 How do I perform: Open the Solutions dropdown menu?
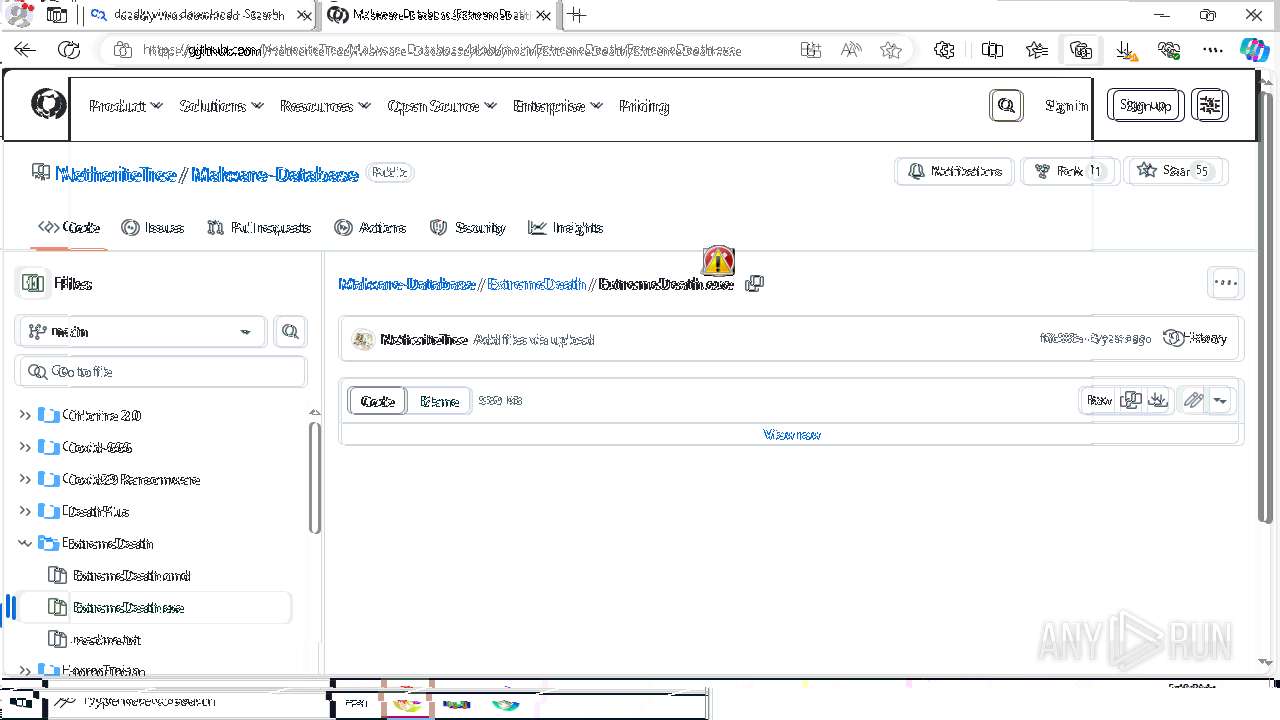(x=221, y=106)
